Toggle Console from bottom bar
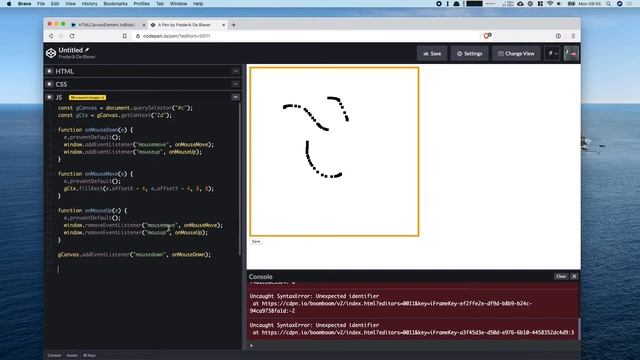The image size is (640, 360). pos(54,356)
